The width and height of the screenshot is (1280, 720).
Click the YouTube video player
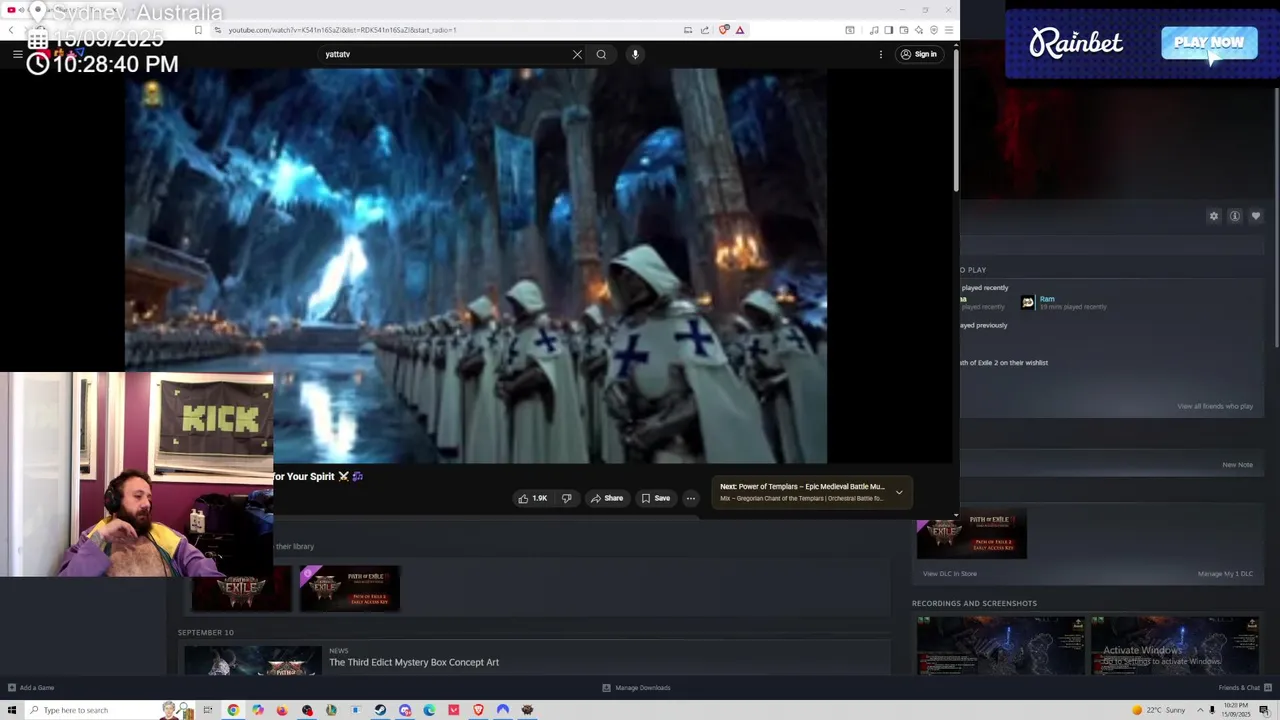[476, 265]
